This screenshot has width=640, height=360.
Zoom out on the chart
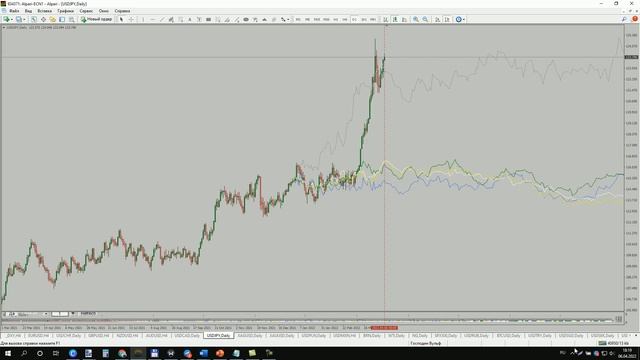coord(425,19)
